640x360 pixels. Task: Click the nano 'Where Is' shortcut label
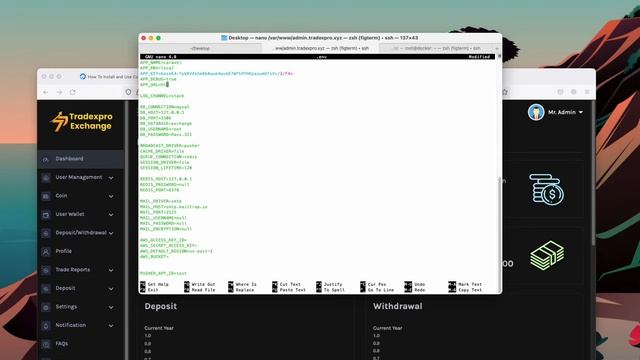(246, 284)
